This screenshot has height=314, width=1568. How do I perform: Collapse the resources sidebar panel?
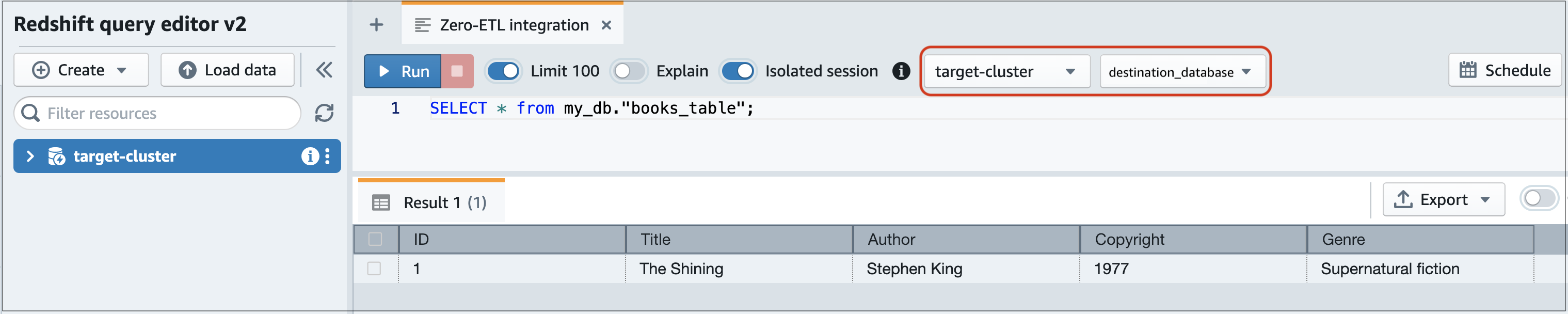click(325, 70)
